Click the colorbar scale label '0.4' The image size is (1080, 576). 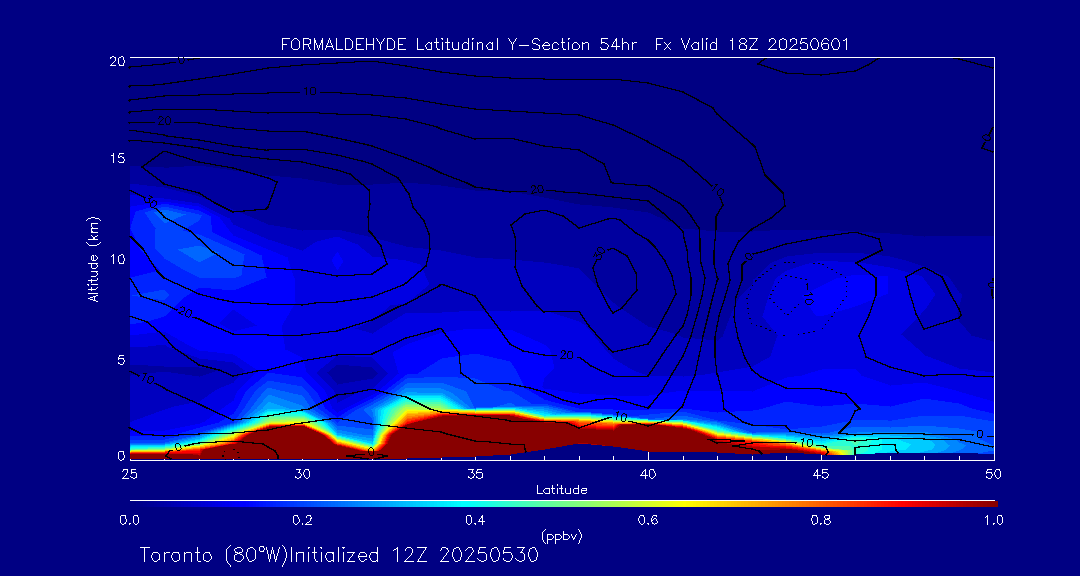475,520
